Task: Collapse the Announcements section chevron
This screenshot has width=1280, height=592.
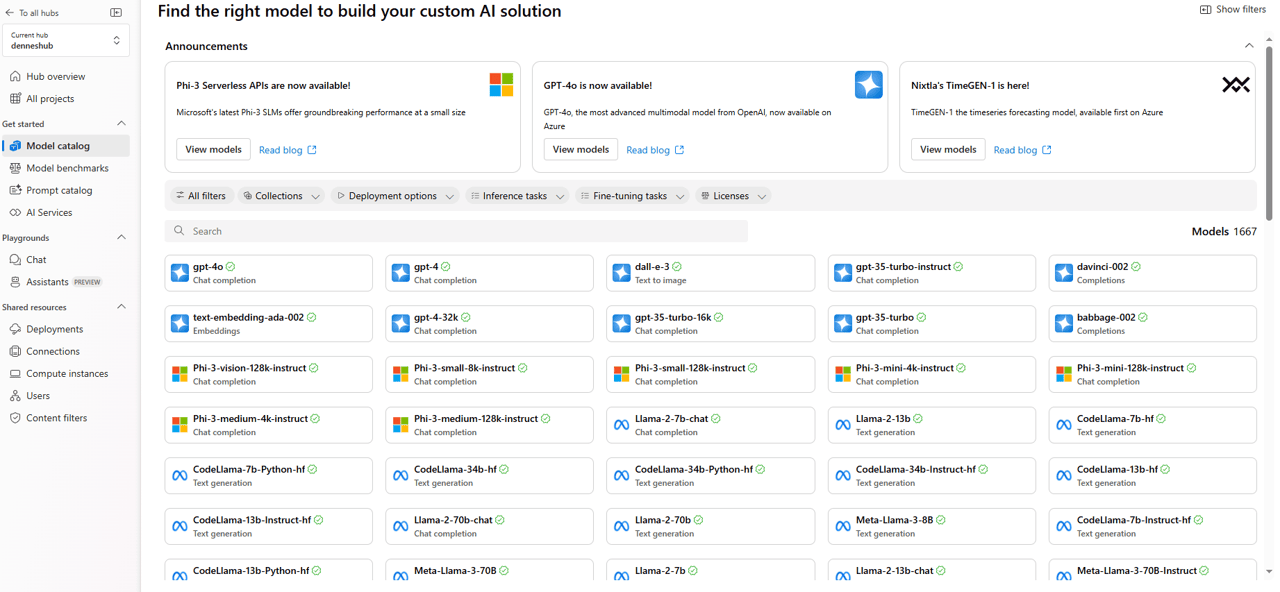Action: [1249, 46]
